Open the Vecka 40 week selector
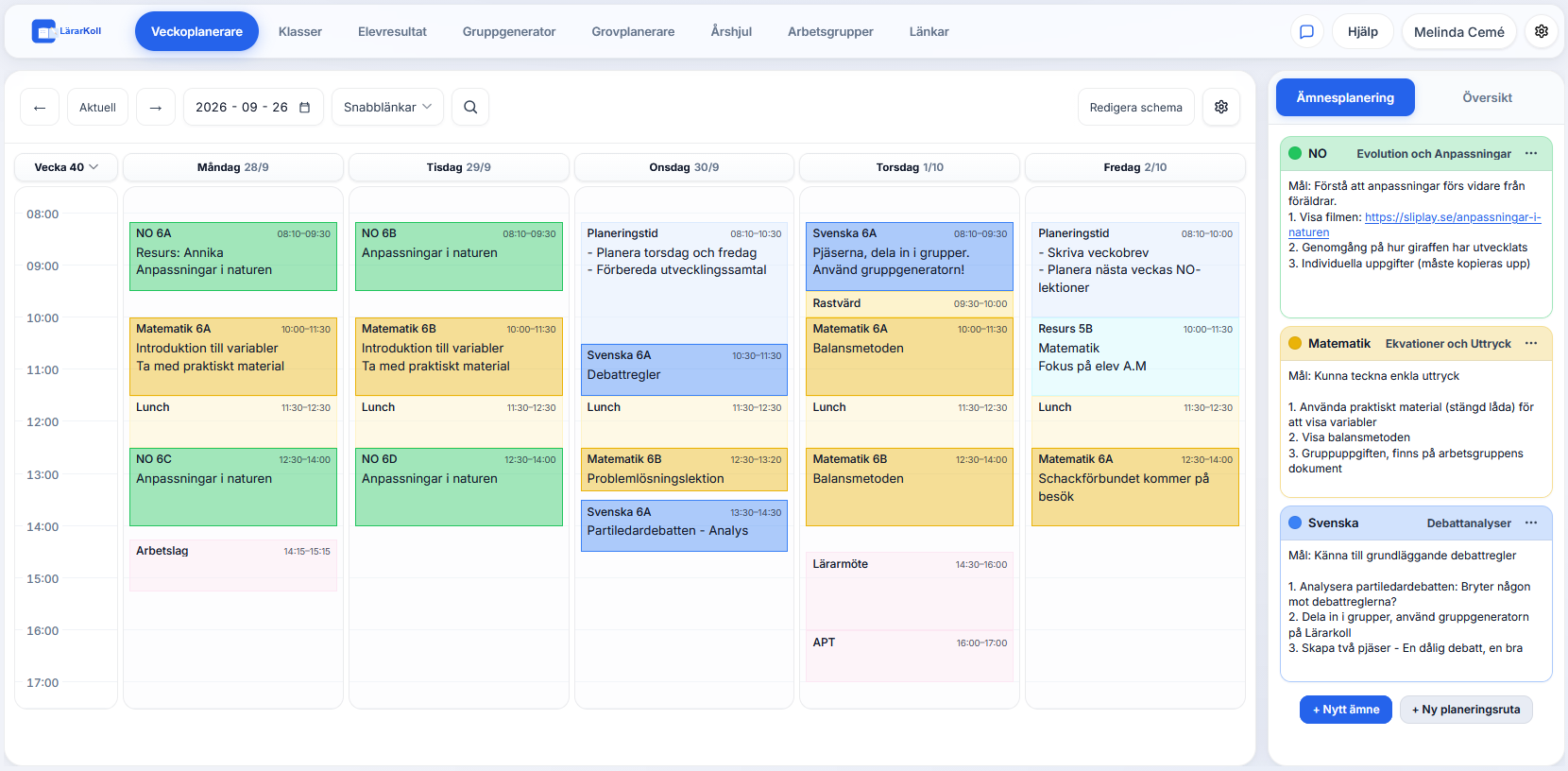Viewport: 1568px width, 771px height. click(66, 167)
